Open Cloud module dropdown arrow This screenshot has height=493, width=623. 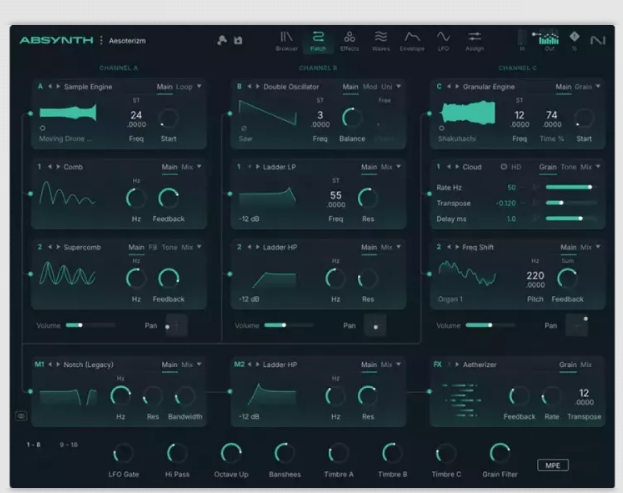[598, 166]
